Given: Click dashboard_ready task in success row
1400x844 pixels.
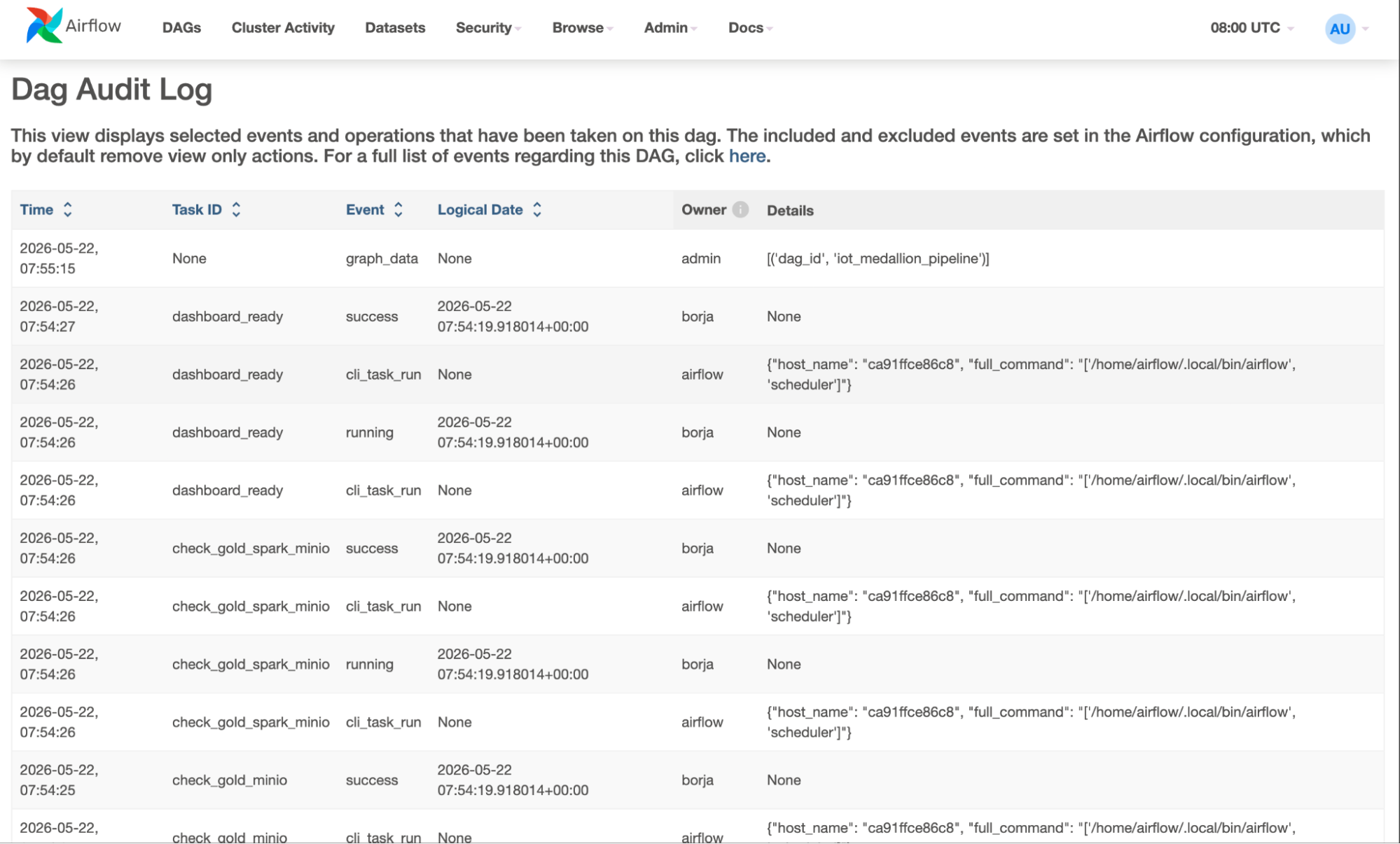Looking at the screenshot, I should coord(228,317).
